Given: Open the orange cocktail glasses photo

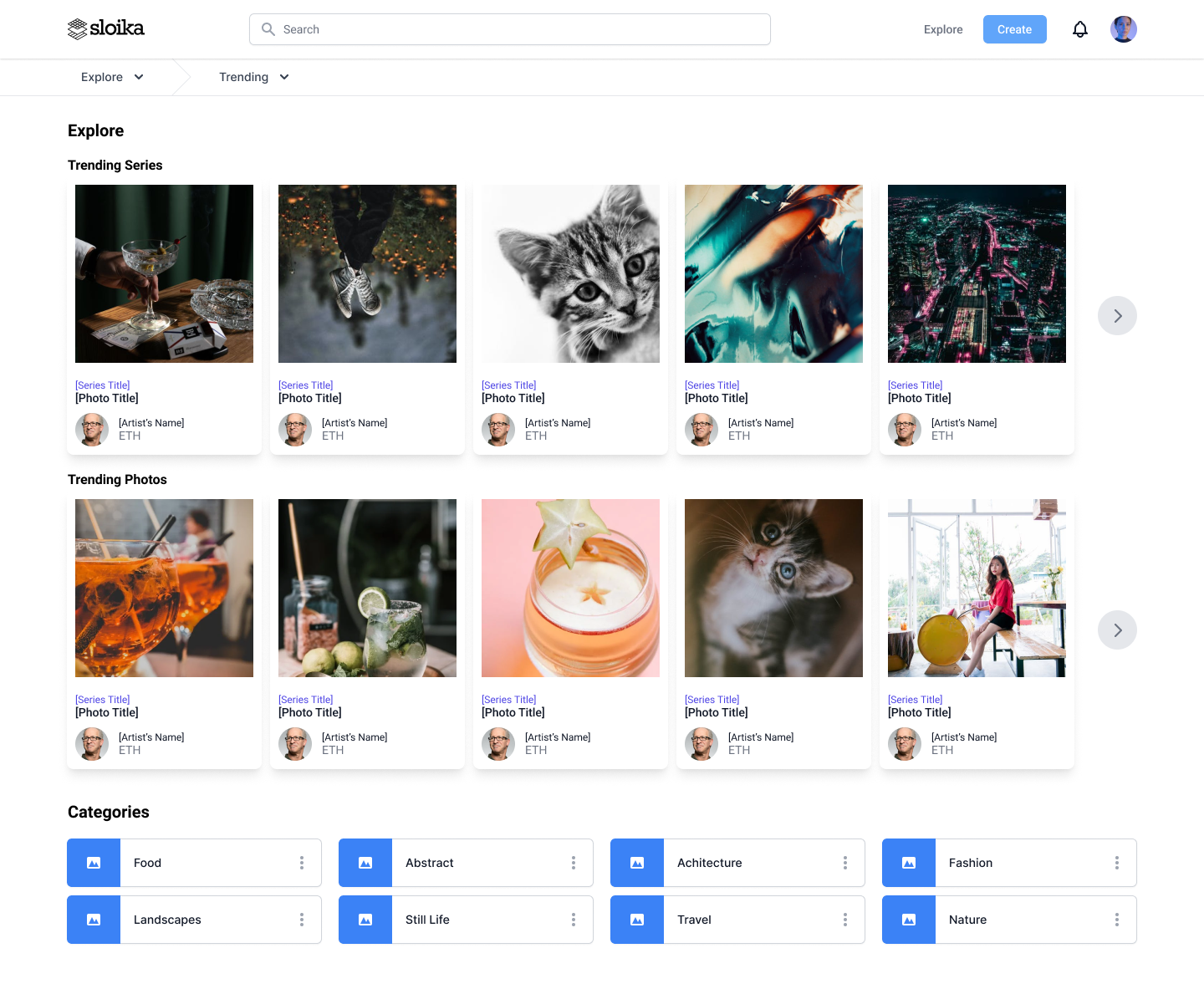Looking at the screenshot, I should coord(164,588).
